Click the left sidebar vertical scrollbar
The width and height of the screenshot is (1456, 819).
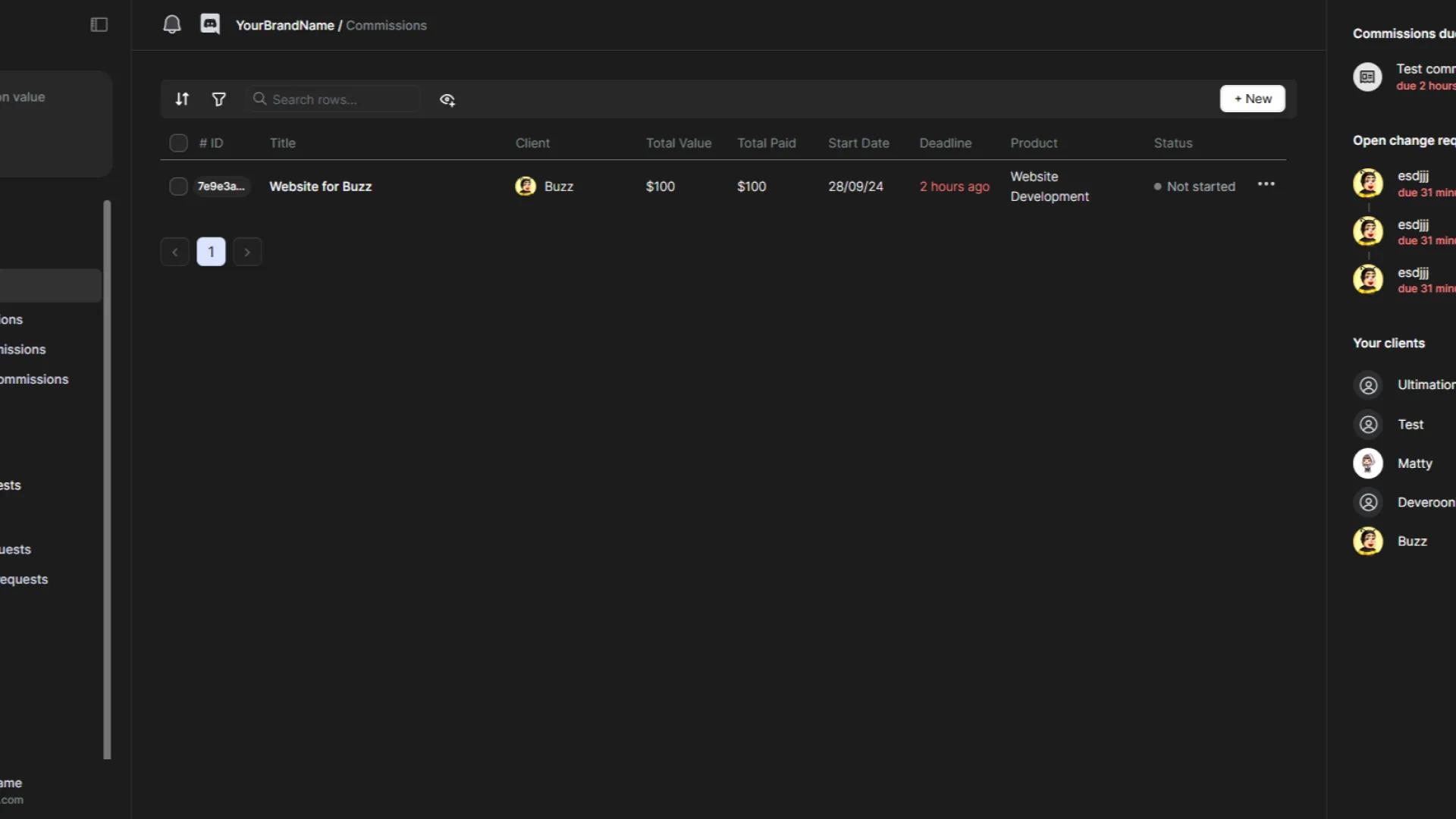point(107,479)
